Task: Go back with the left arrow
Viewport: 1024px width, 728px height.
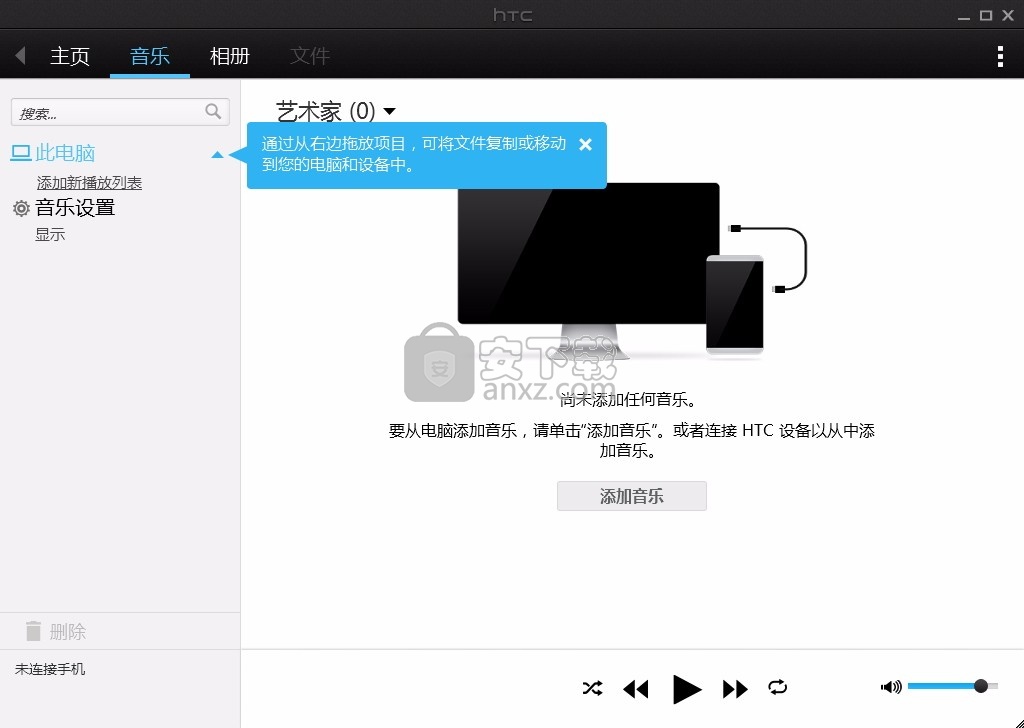Action: point(20,55)
